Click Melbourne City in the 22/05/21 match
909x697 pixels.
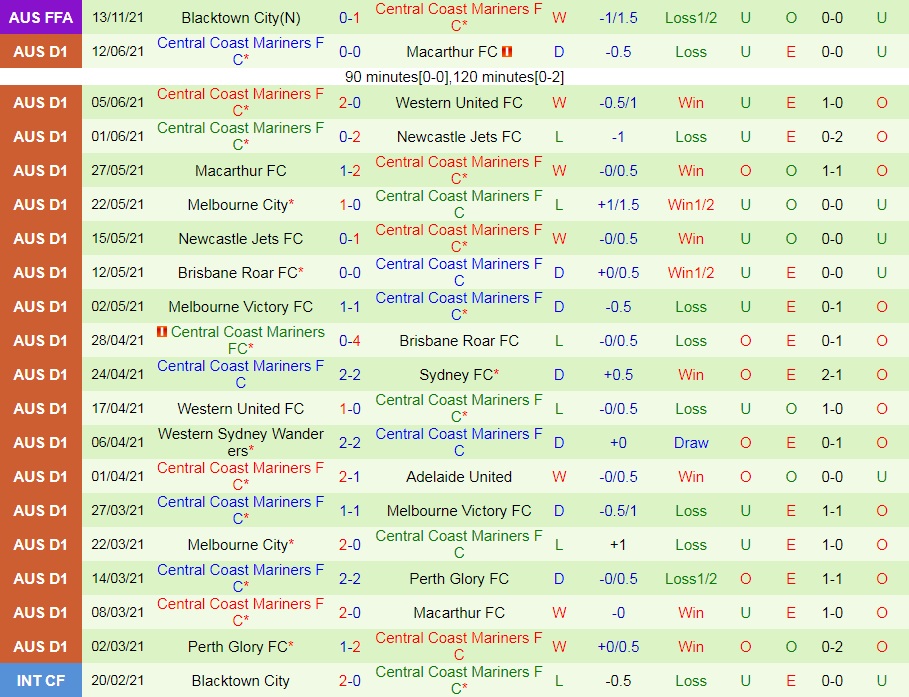click(240, 205)
